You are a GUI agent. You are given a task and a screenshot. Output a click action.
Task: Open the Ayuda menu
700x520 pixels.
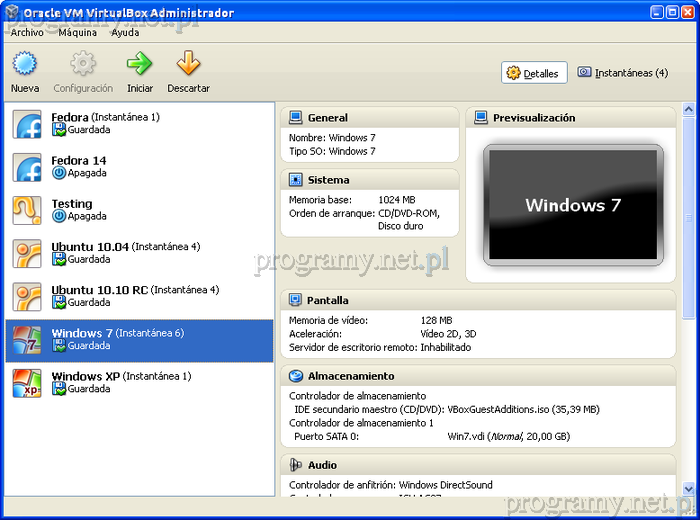click(x=125, y=32)
